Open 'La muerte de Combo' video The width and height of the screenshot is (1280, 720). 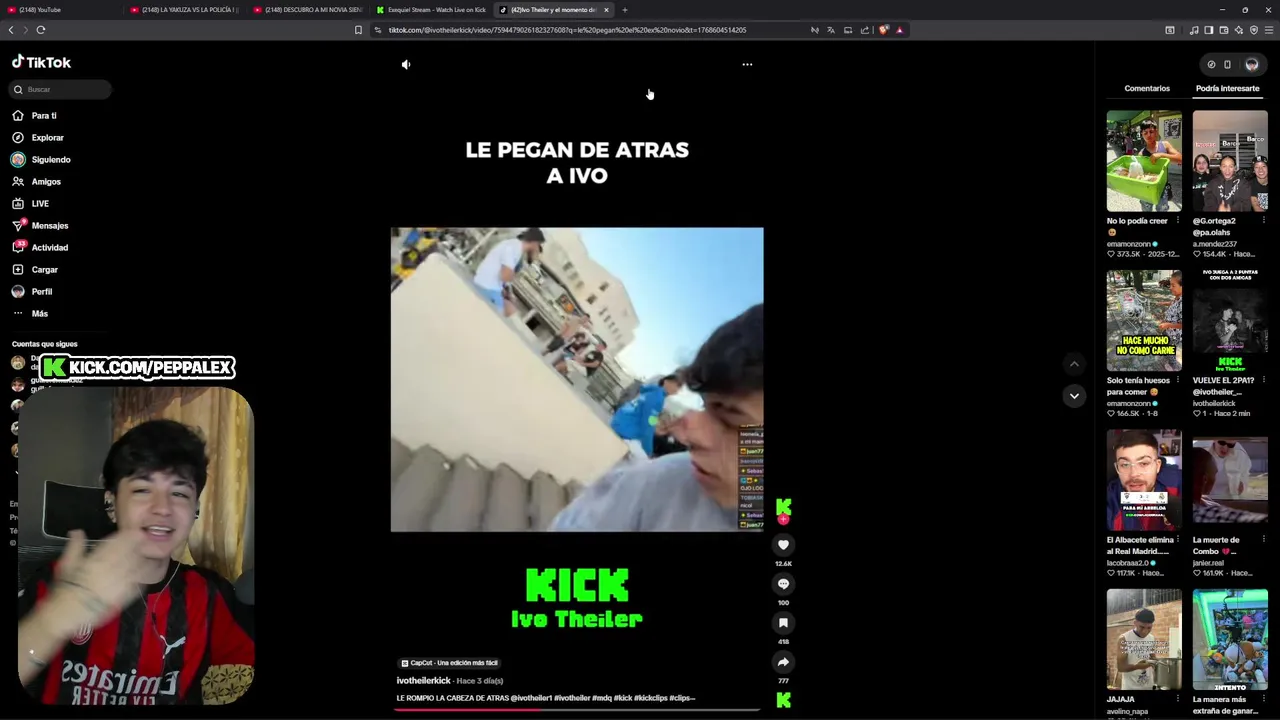1230,480
